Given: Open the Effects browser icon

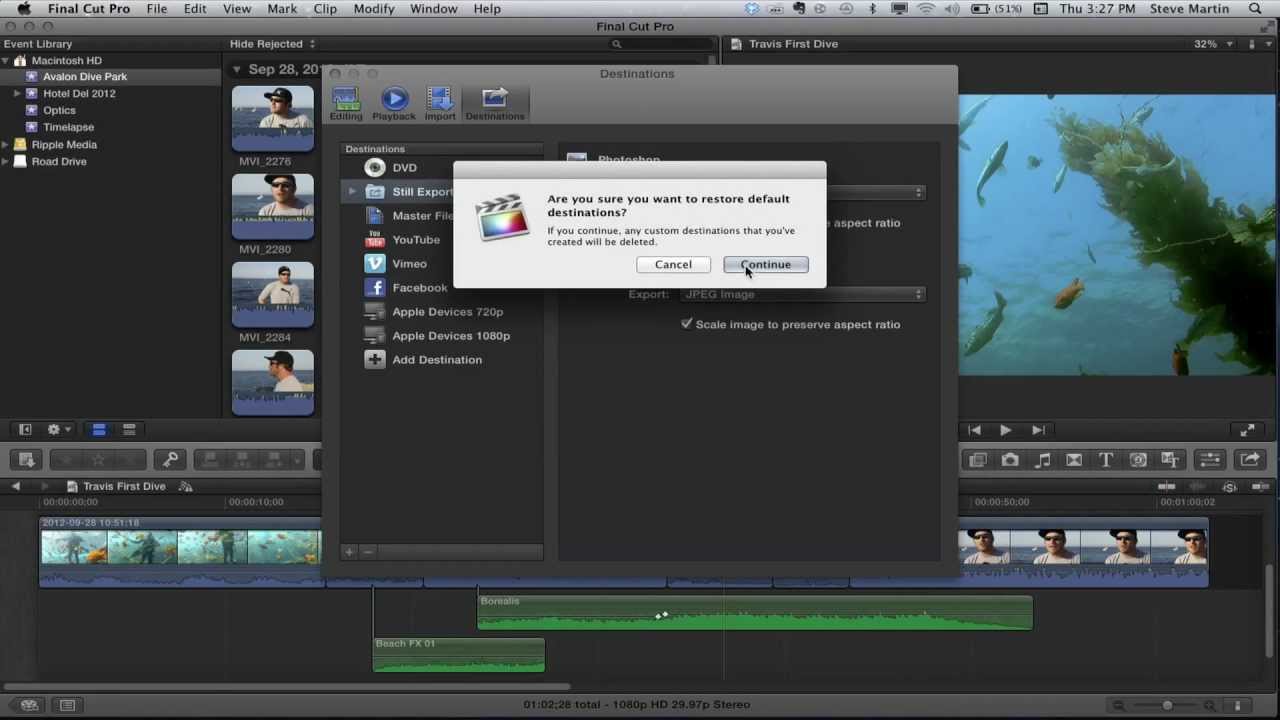Looking at the screenshot, I should pyautogui.click(x=978, y=460).
